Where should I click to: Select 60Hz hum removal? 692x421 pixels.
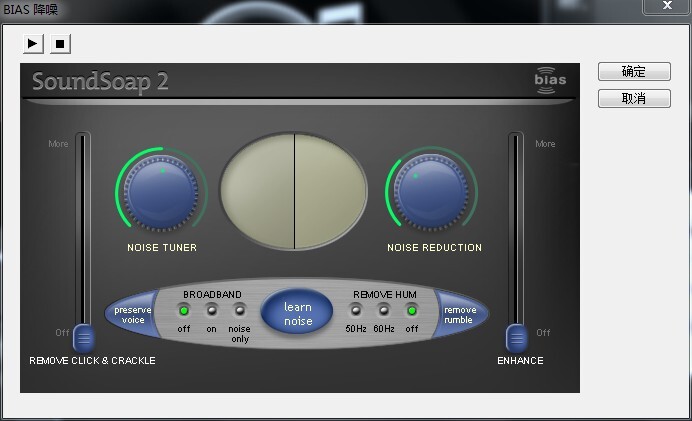coord(384,311)
